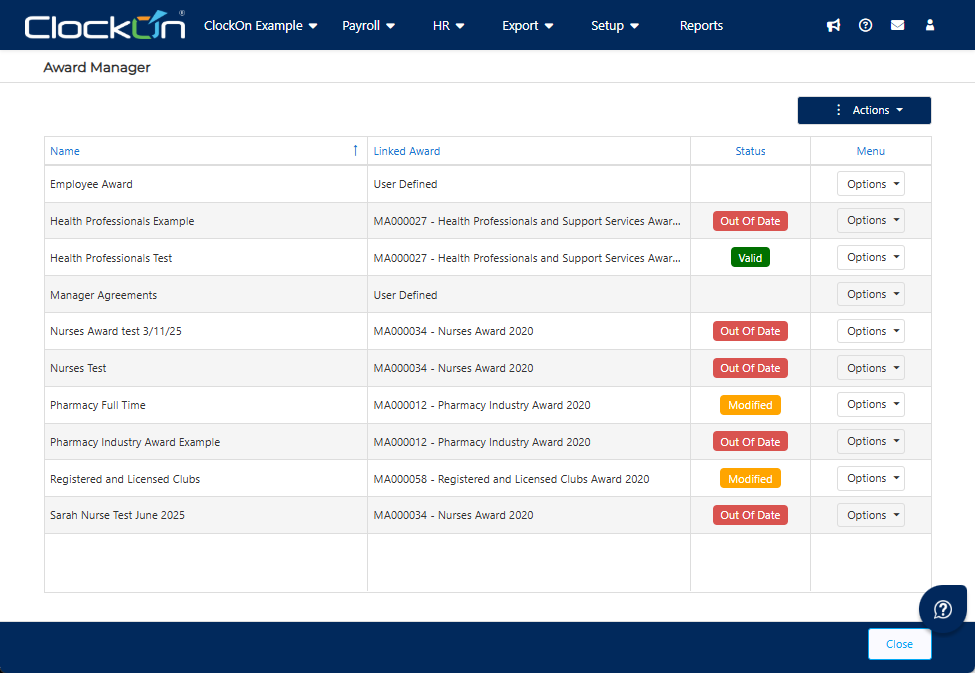Open the messages envelope icon
This screenshot has width=975, height=673.
point(897,26)
